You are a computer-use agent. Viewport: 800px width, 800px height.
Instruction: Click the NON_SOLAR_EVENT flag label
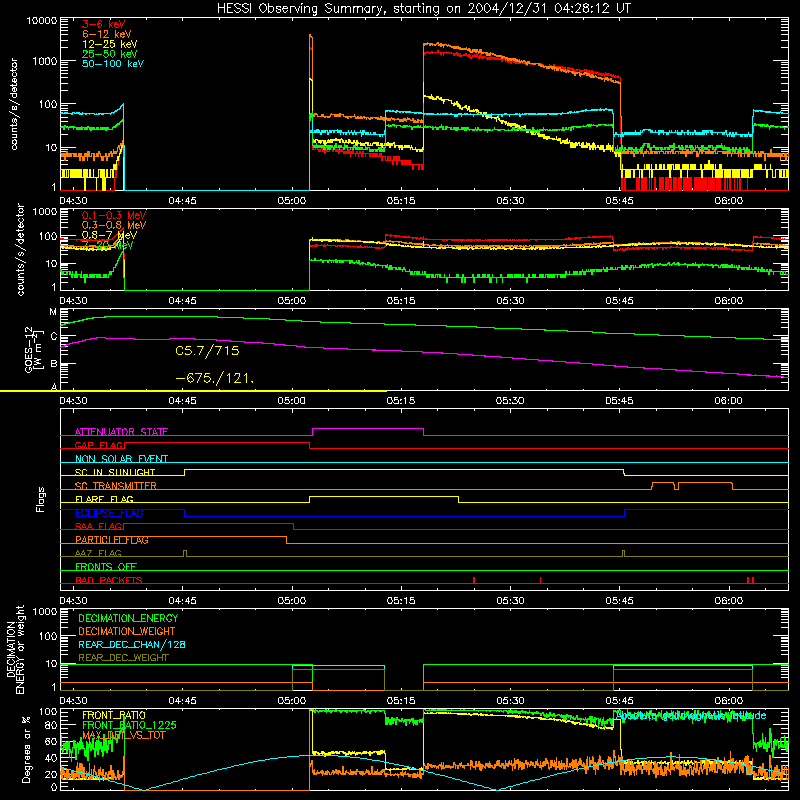(x=121, y=459)
